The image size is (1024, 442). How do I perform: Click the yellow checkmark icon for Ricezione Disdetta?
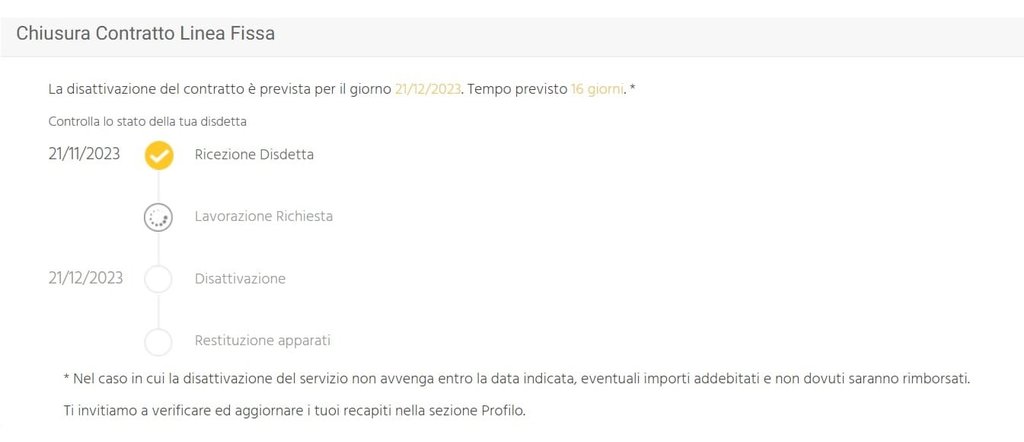[159, 155]
